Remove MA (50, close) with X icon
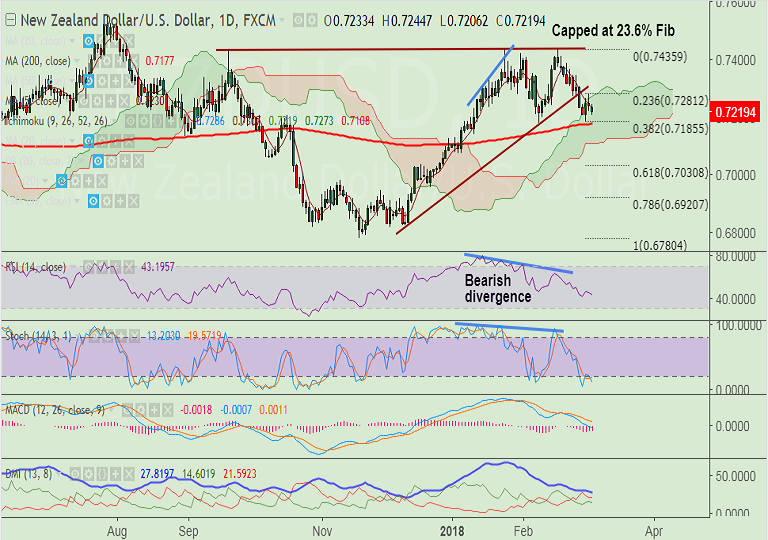The image size is (768, 540). 129,81
